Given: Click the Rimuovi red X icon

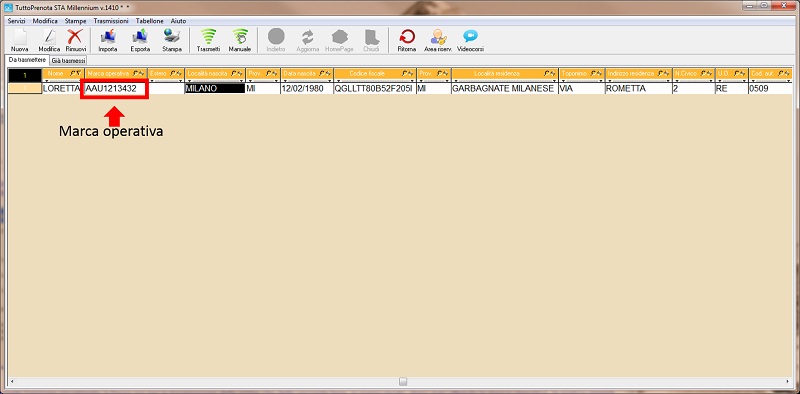Looking at the screenshot, I should 76,40.
